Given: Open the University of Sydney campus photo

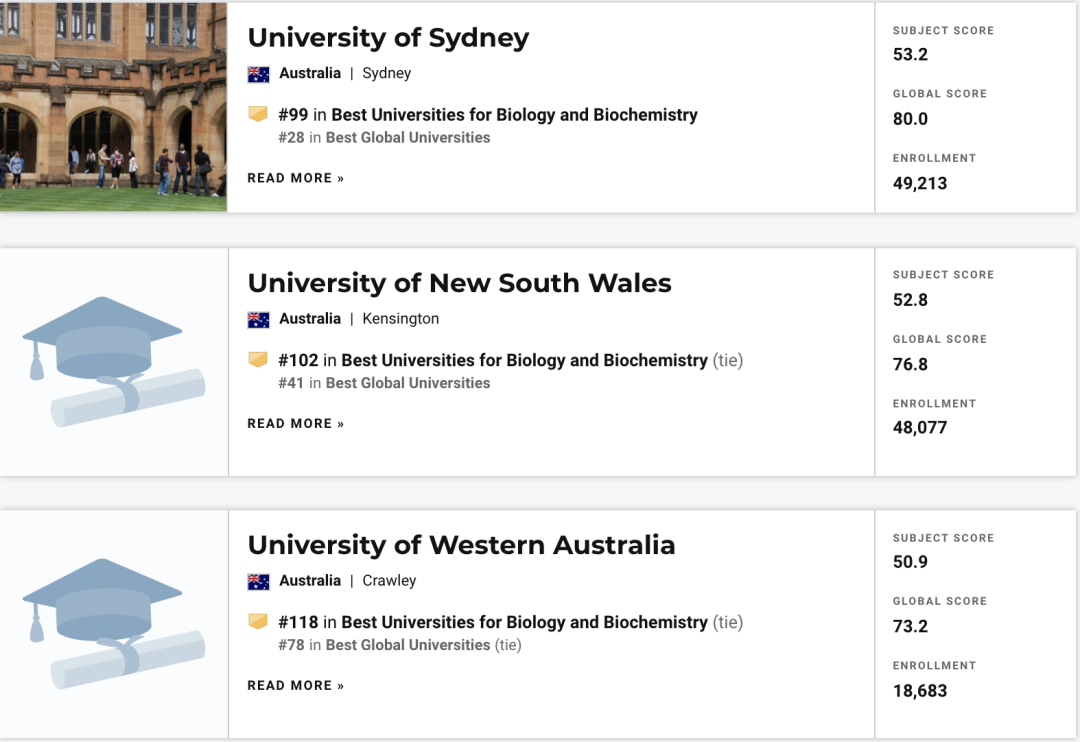Looking at the screenshot, I should [113, 106].
